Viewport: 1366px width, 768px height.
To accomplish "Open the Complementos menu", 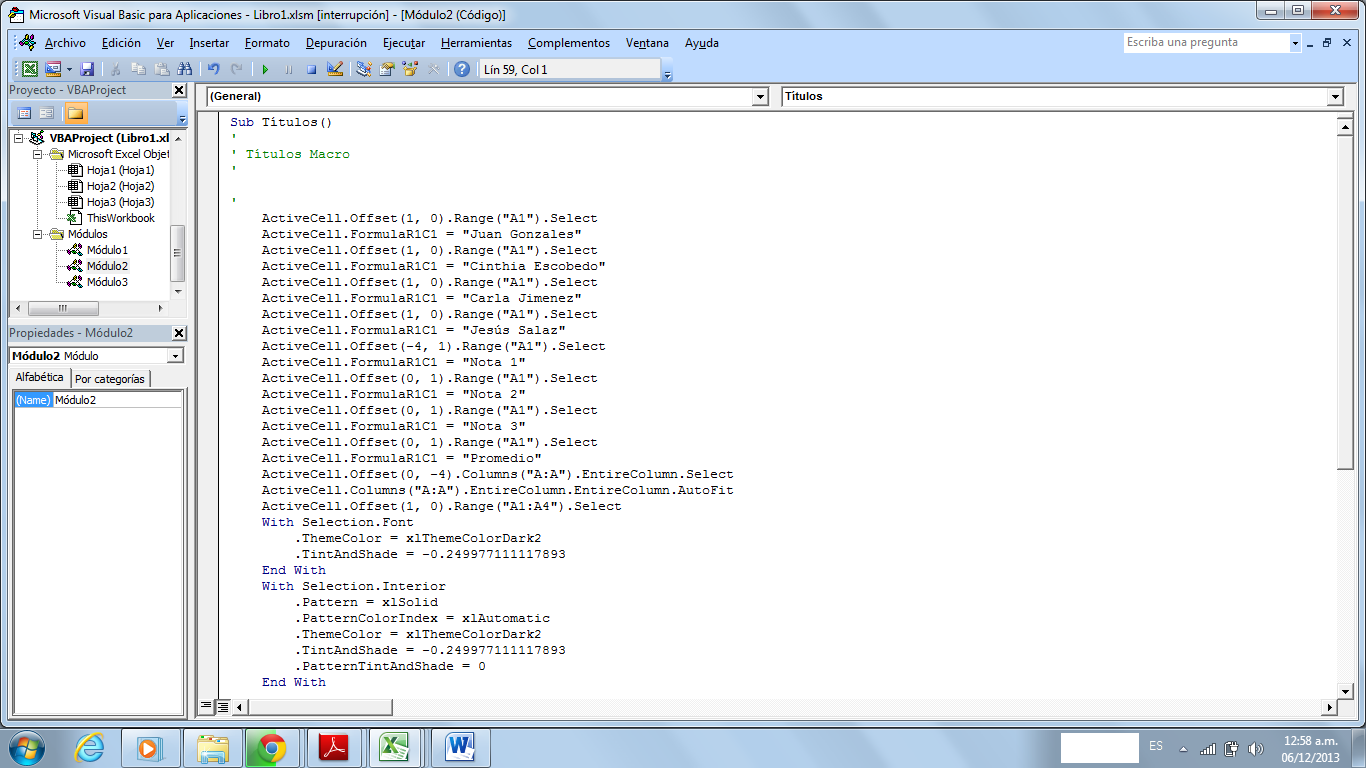I will (569, 43).
